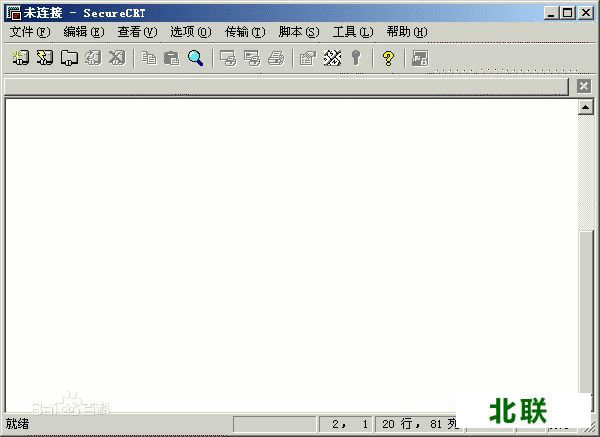
Task: Open the 文件(F) menu
Action: point(29,32)
